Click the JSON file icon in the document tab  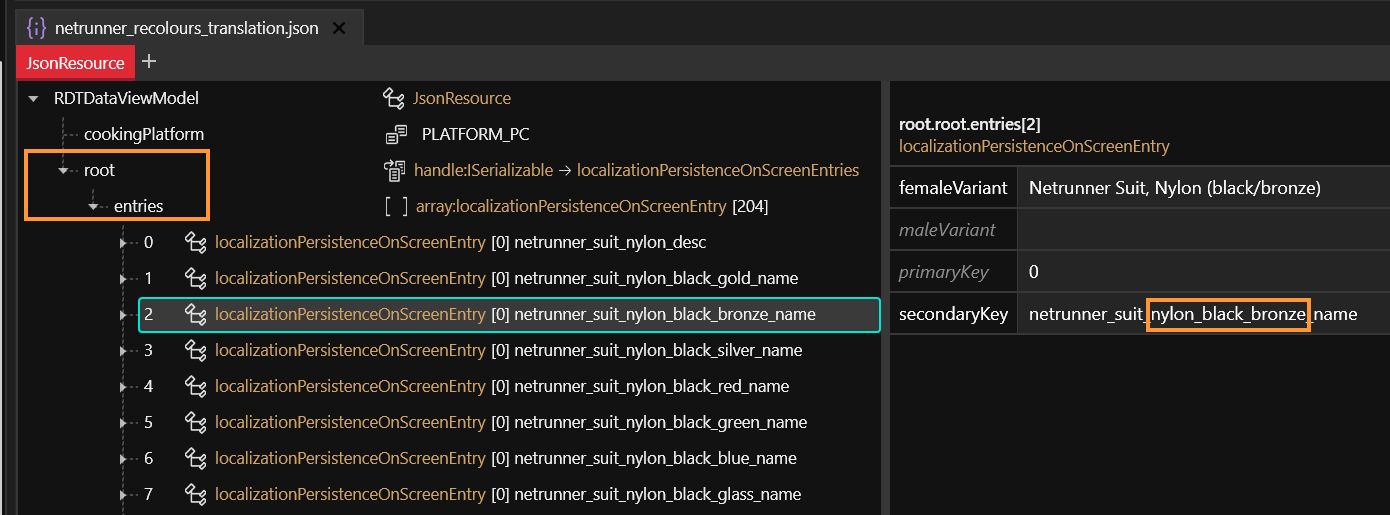point(37,28)
